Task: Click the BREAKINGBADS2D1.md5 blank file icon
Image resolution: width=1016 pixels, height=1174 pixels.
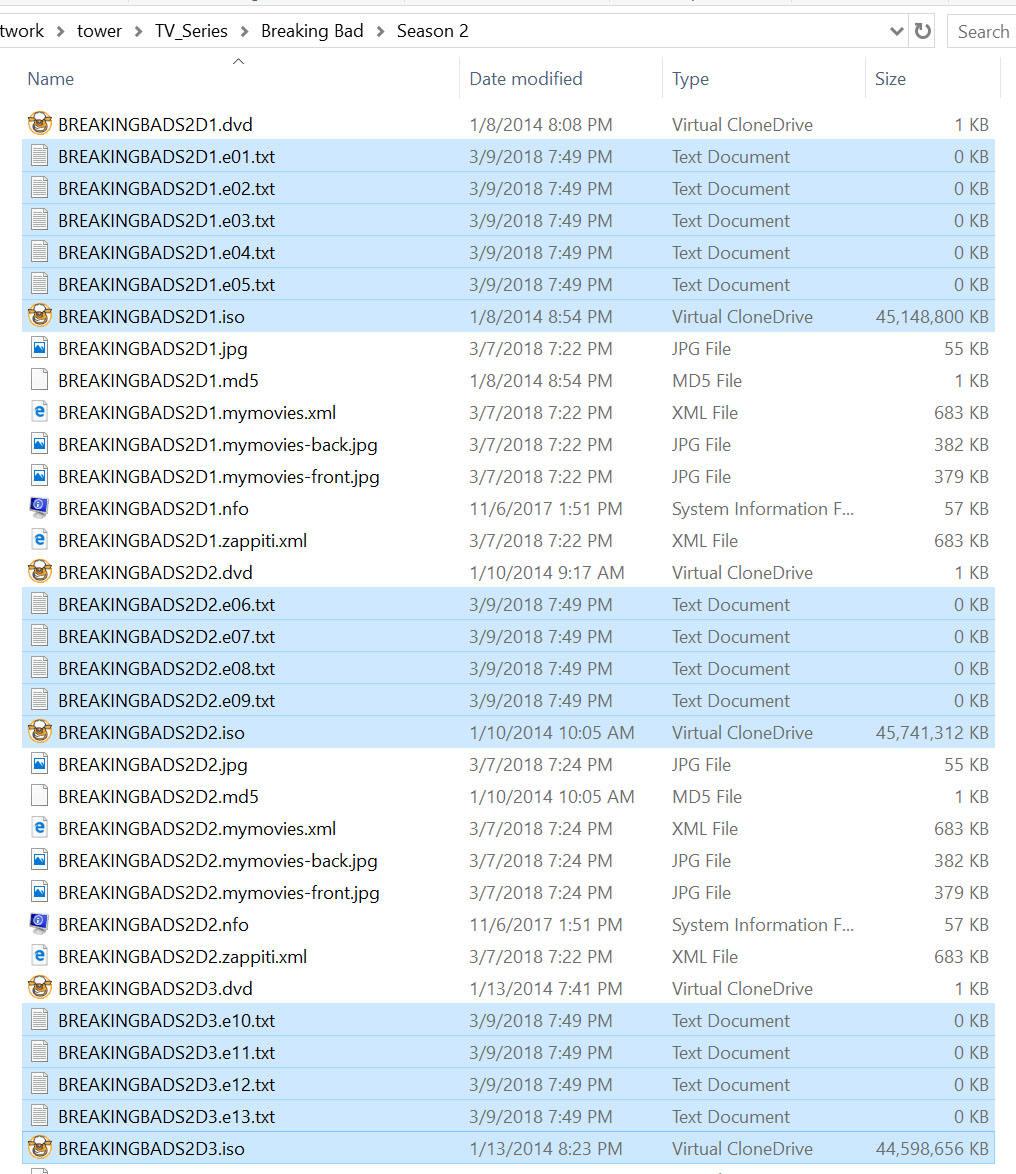Action: 40,380
